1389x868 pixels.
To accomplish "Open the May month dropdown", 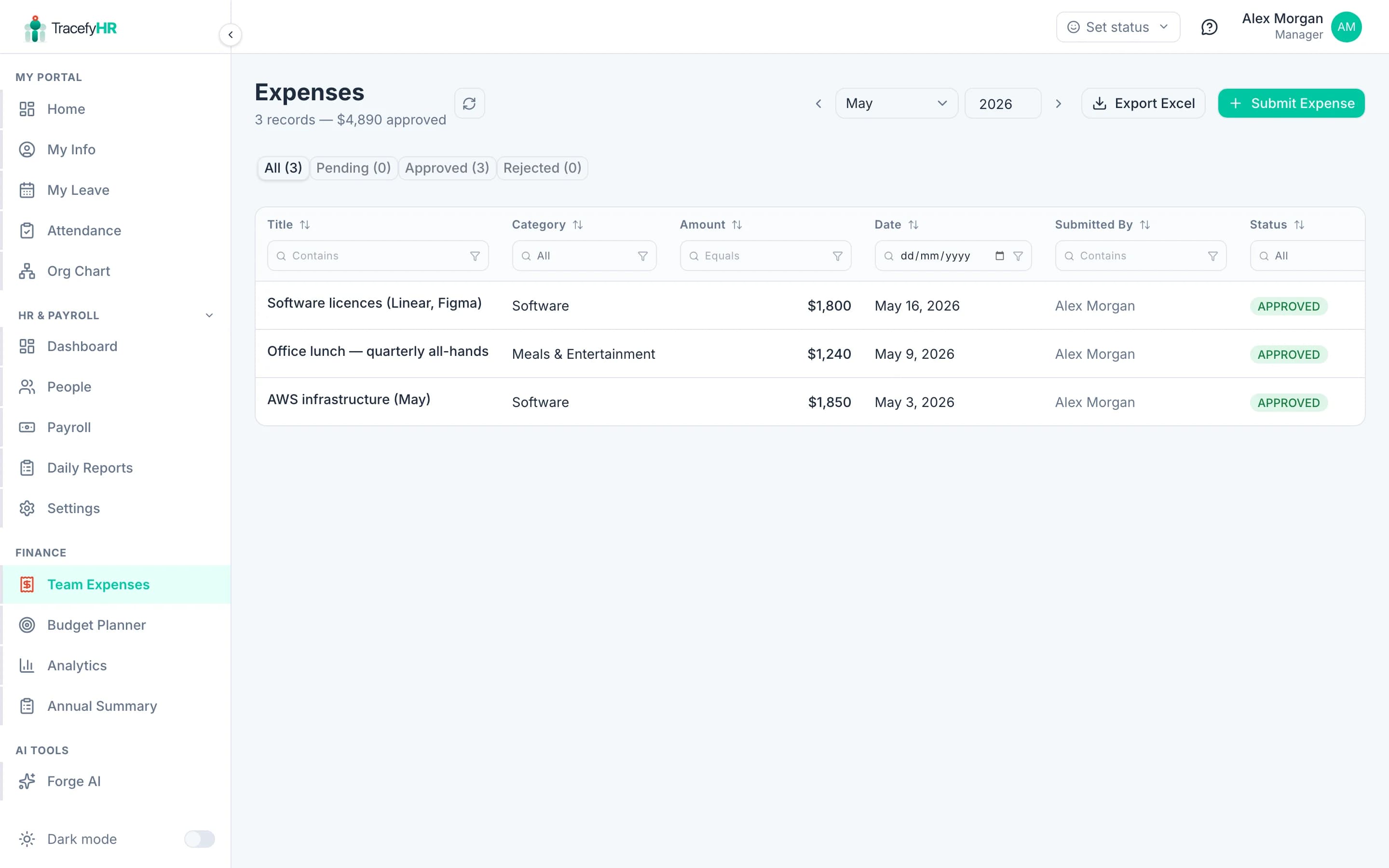I will [896, 103].
